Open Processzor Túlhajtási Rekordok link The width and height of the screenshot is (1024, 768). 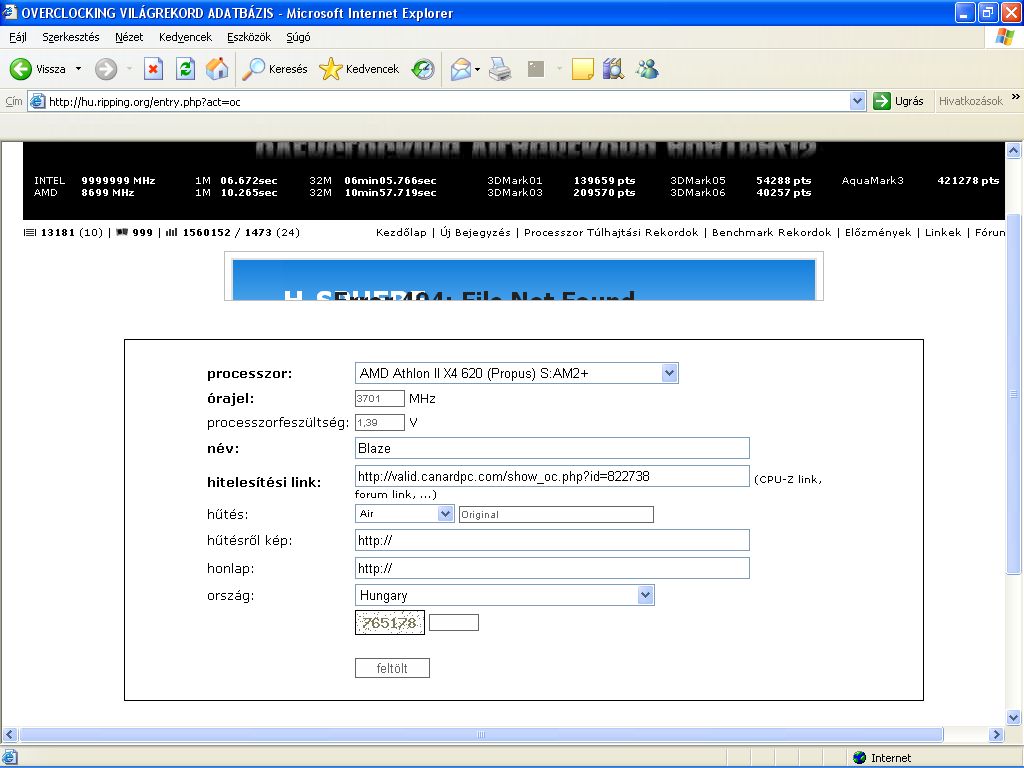pos(611,232)
